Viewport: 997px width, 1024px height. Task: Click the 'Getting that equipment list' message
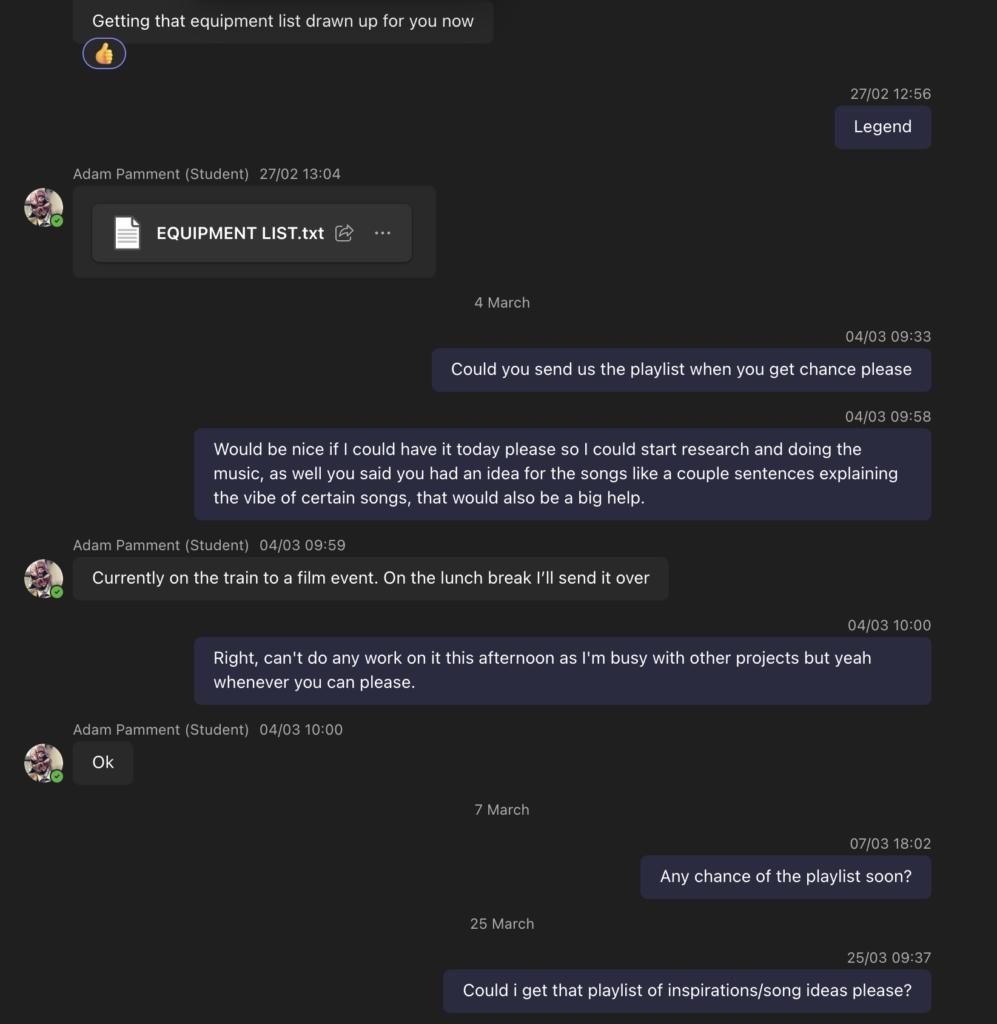(x=283, y=21)
